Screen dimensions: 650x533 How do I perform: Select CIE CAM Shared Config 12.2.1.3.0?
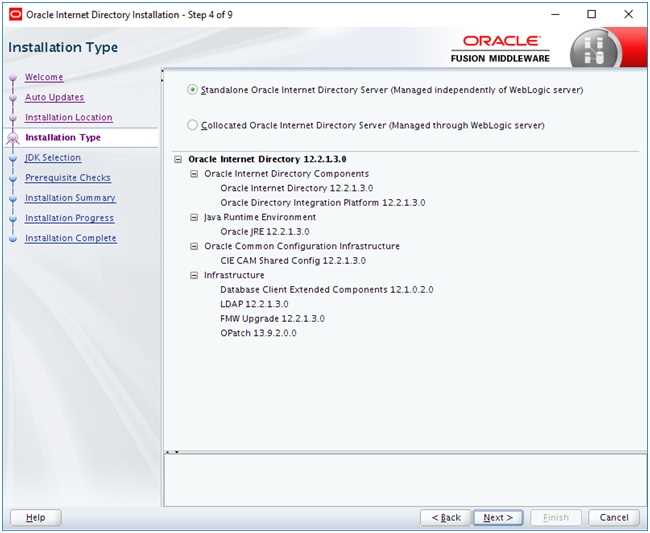(293, 261)
